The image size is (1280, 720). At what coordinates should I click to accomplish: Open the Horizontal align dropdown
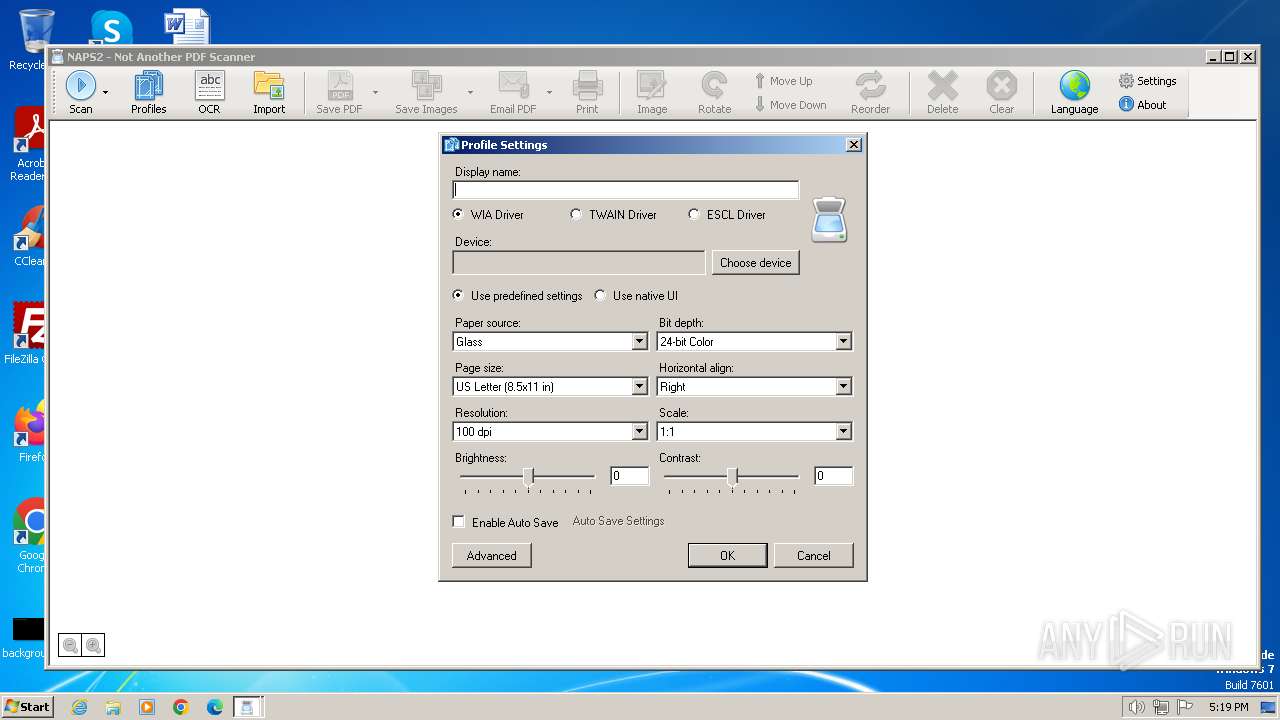coord(754,387)
